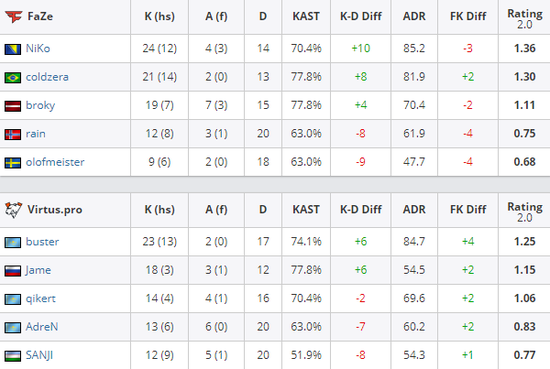This screenshot has width=550, height=369.
Task: Select Virtus.pro table's FK Diff column header
Action: point(468,210)
